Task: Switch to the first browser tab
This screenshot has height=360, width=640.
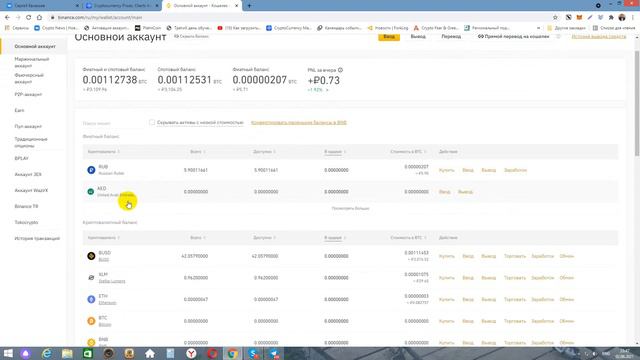Action: point(41,6)
